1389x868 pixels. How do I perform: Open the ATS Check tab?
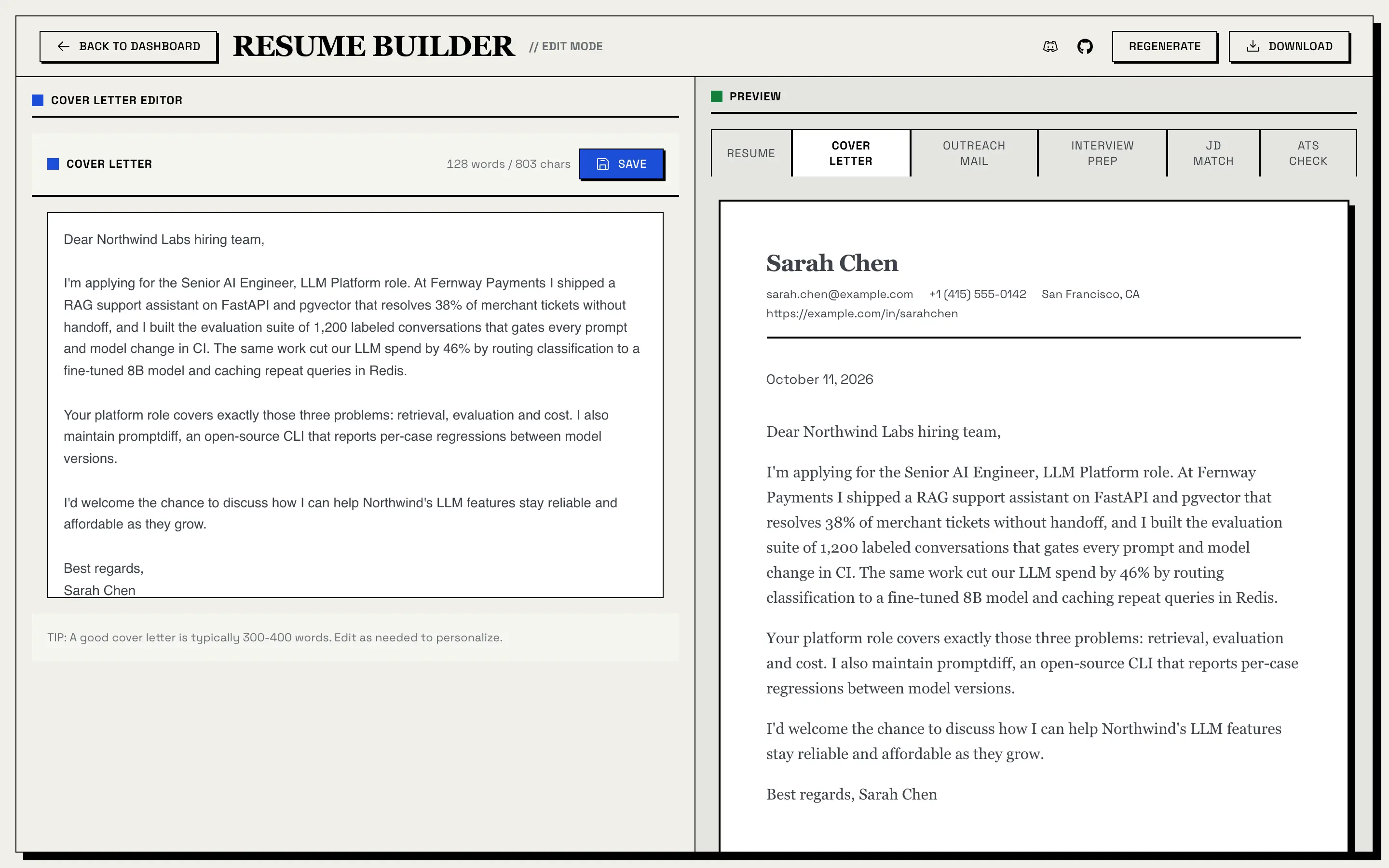pyautogui.click(x=1308, y=153)
